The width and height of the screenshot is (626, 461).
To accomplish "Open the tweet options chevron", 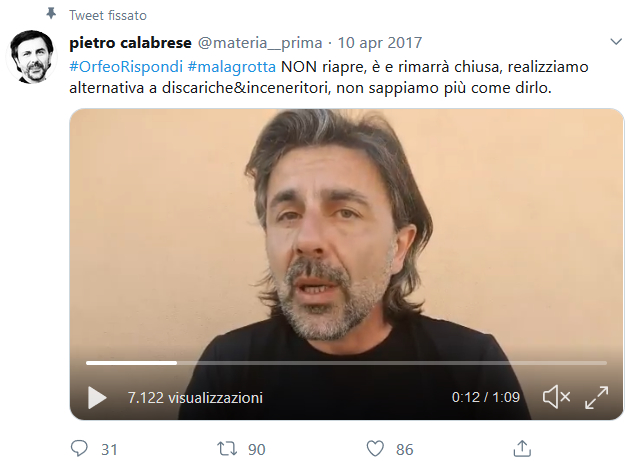I will [x=616, y=42].
